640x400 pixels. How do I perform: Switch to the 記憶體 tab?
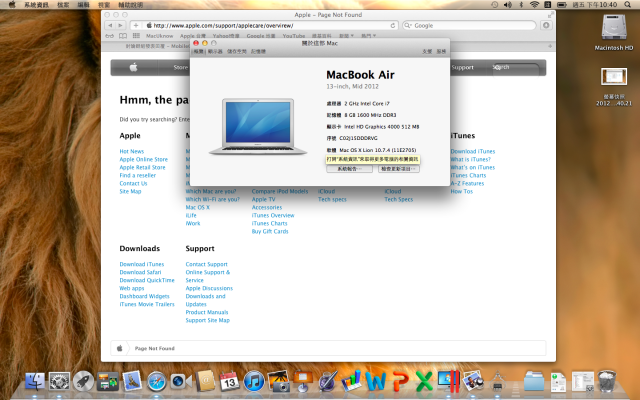click(x=258, y=51)
